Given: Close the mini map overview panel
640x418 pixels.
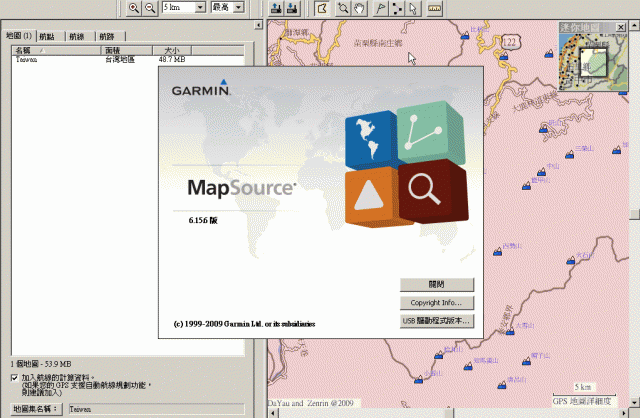Looking at the screenshot, I should click(x=621, y=27).
